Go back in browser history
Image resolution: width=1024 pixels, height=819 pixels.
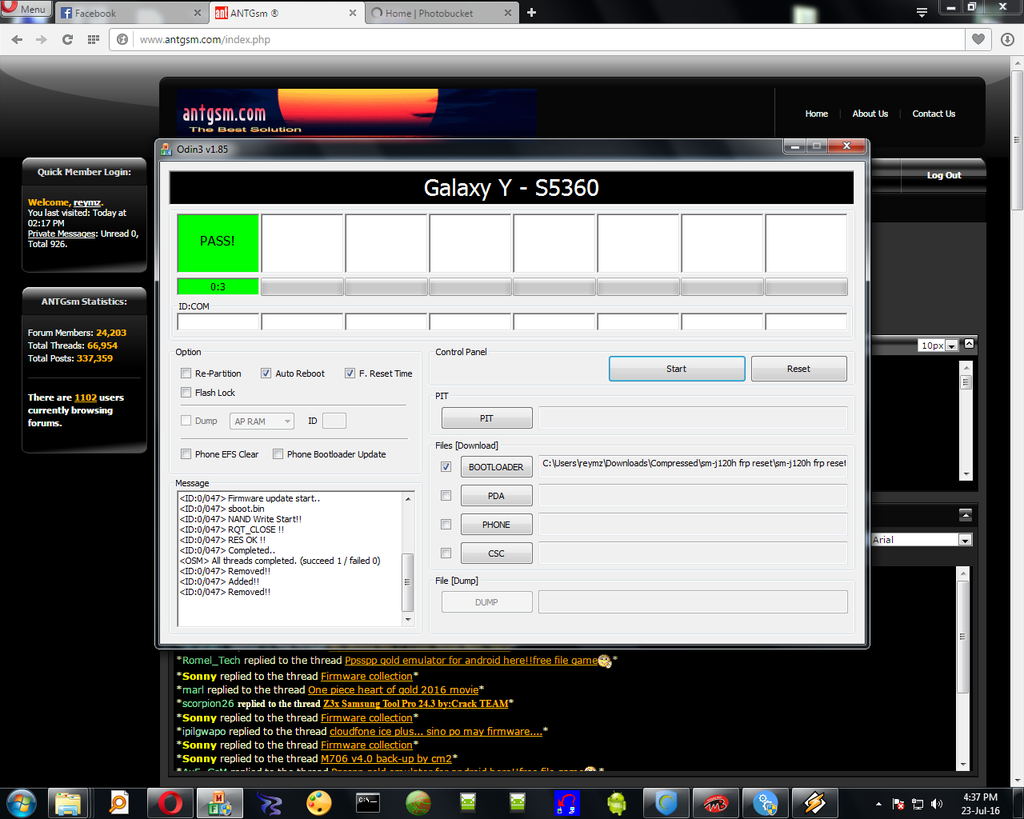point(17,40)
